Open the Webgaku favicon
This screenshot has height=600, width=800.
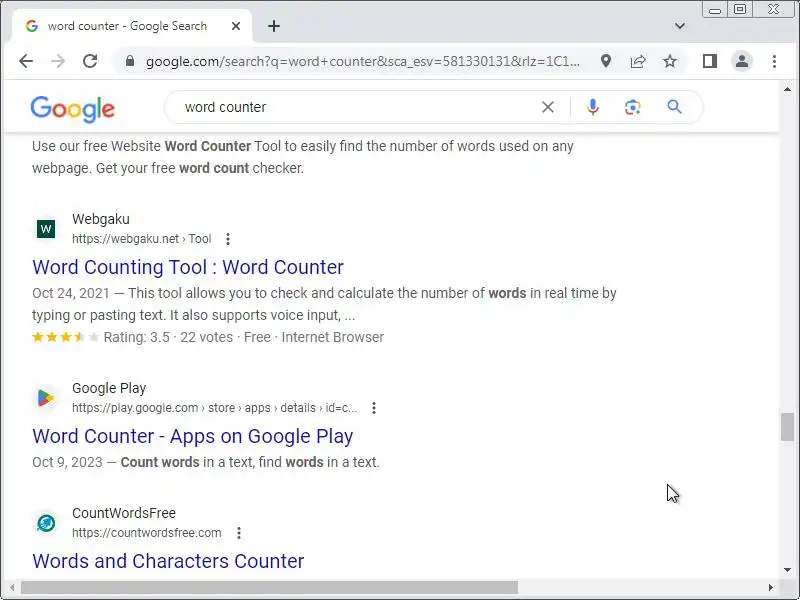click(46, 229)
